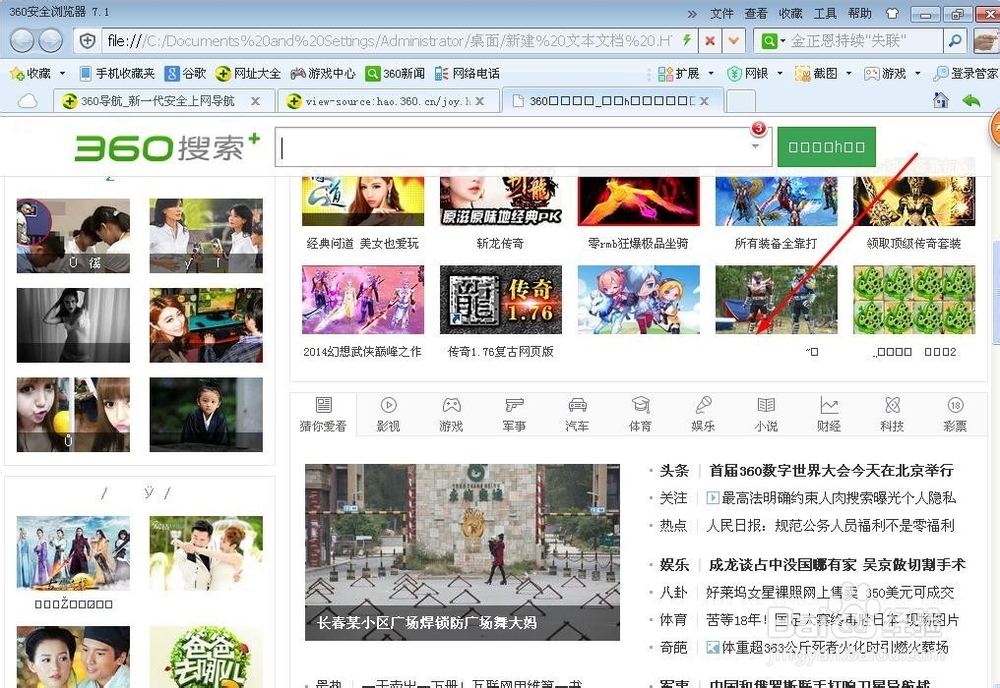Screen dimensions: 1000x688
Task: Click the search magnifier icon in toolbar
Action: click(x=955, y=41)
